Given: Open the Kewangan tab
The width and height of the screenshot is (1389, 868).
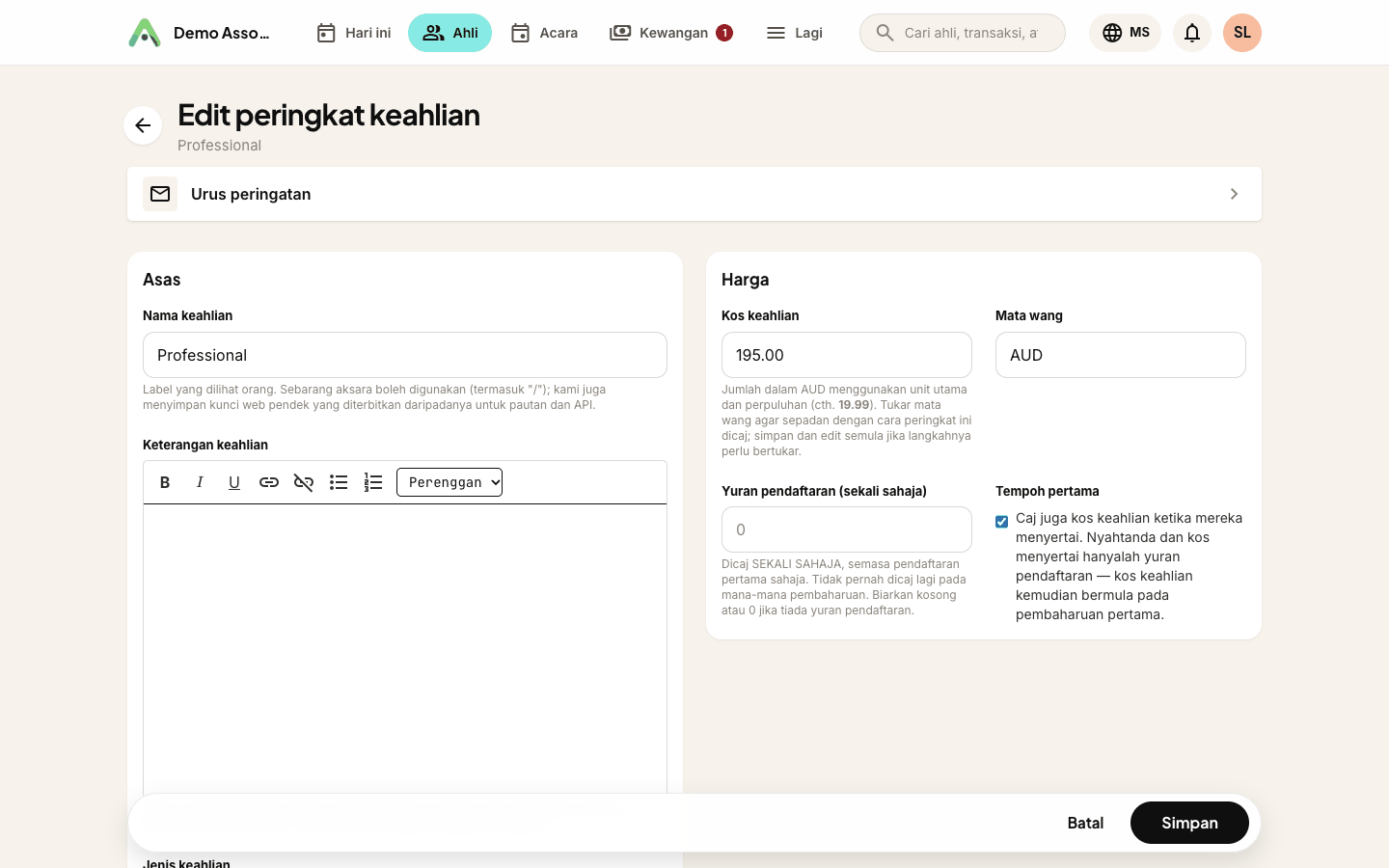Looking at the screenshot, I should pyautogui.click(x=671, y=33).
